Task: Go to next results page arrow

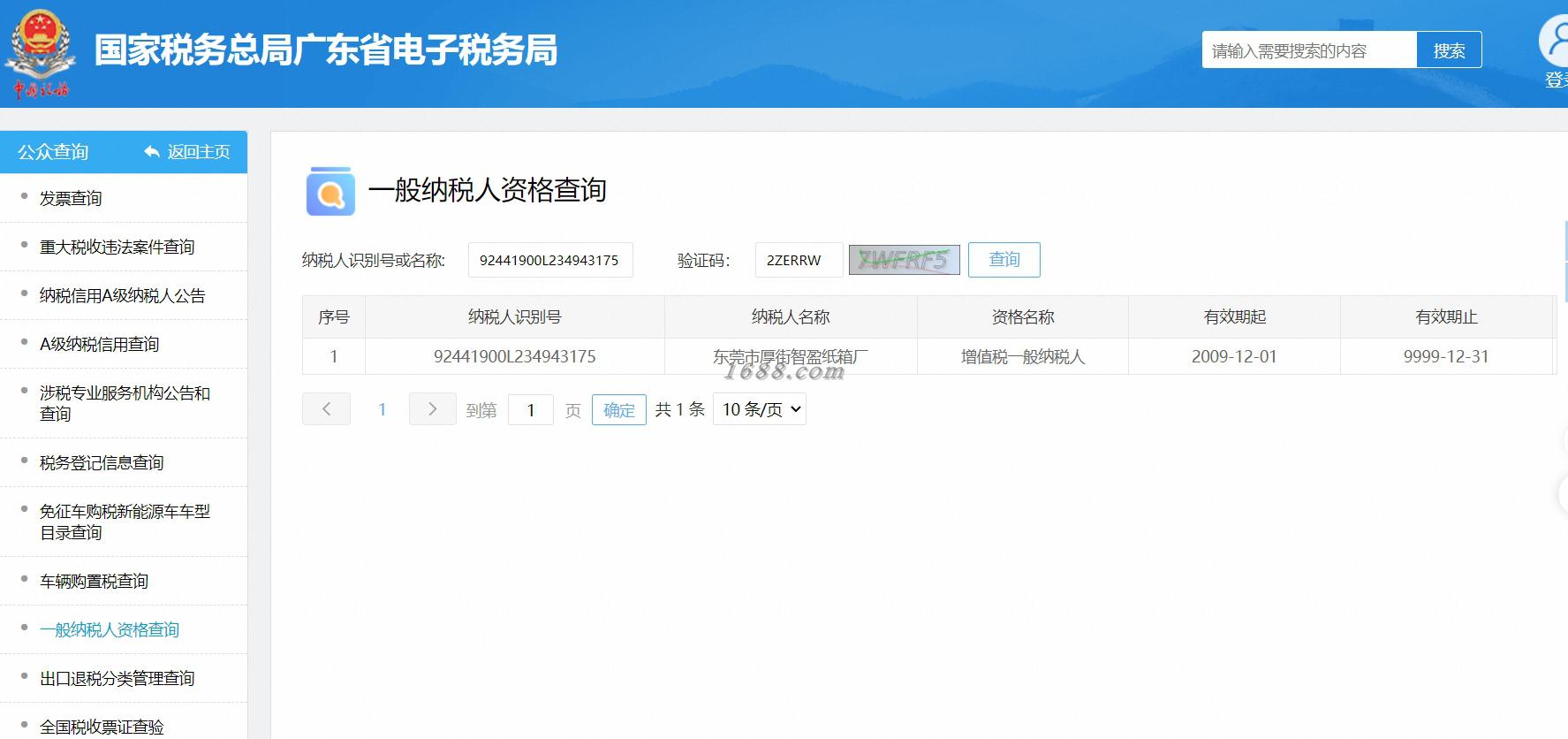Action: (432, 408)
